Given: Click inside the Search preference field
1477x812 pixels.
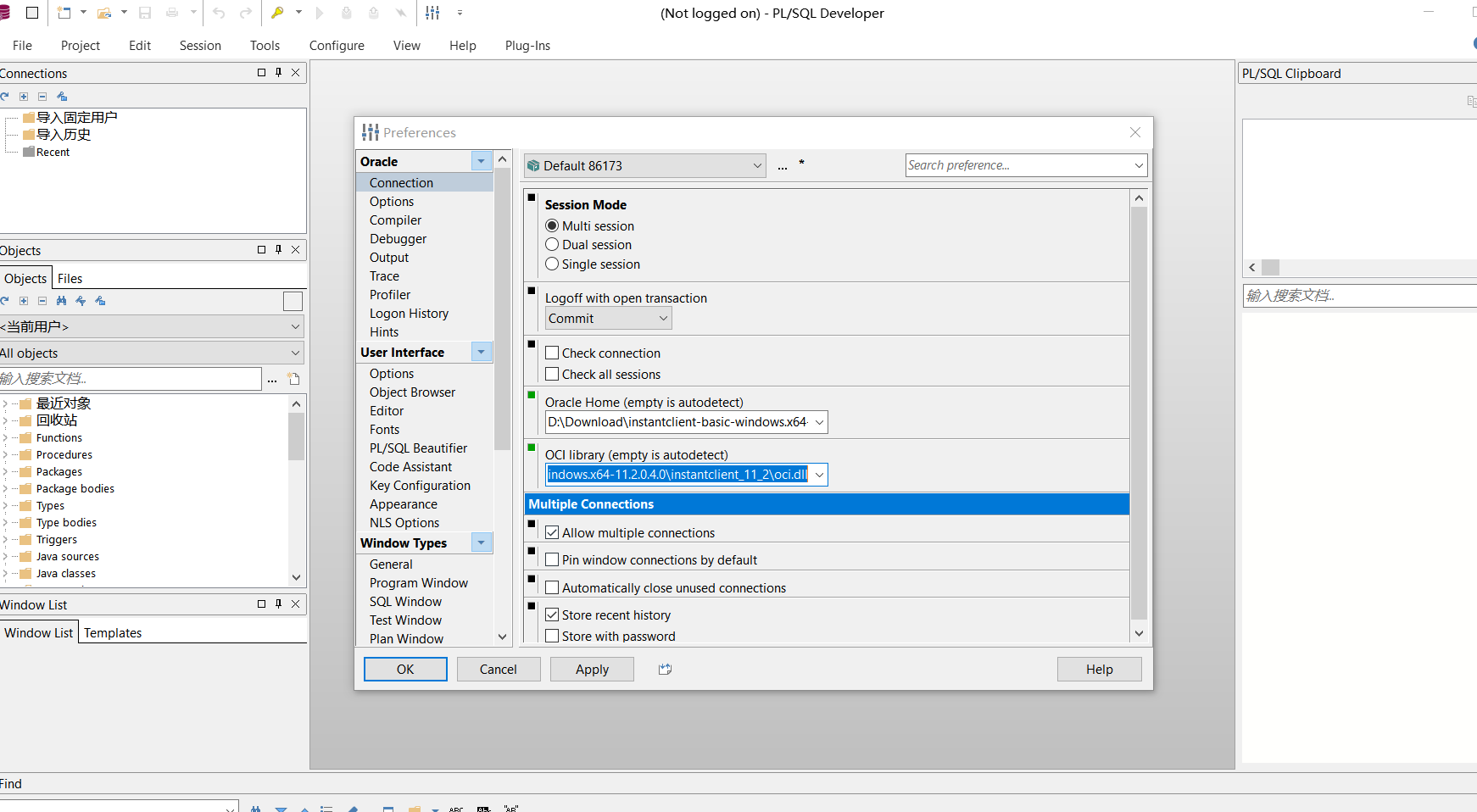Looking at the screenshot, I should tap(1000, 164).
